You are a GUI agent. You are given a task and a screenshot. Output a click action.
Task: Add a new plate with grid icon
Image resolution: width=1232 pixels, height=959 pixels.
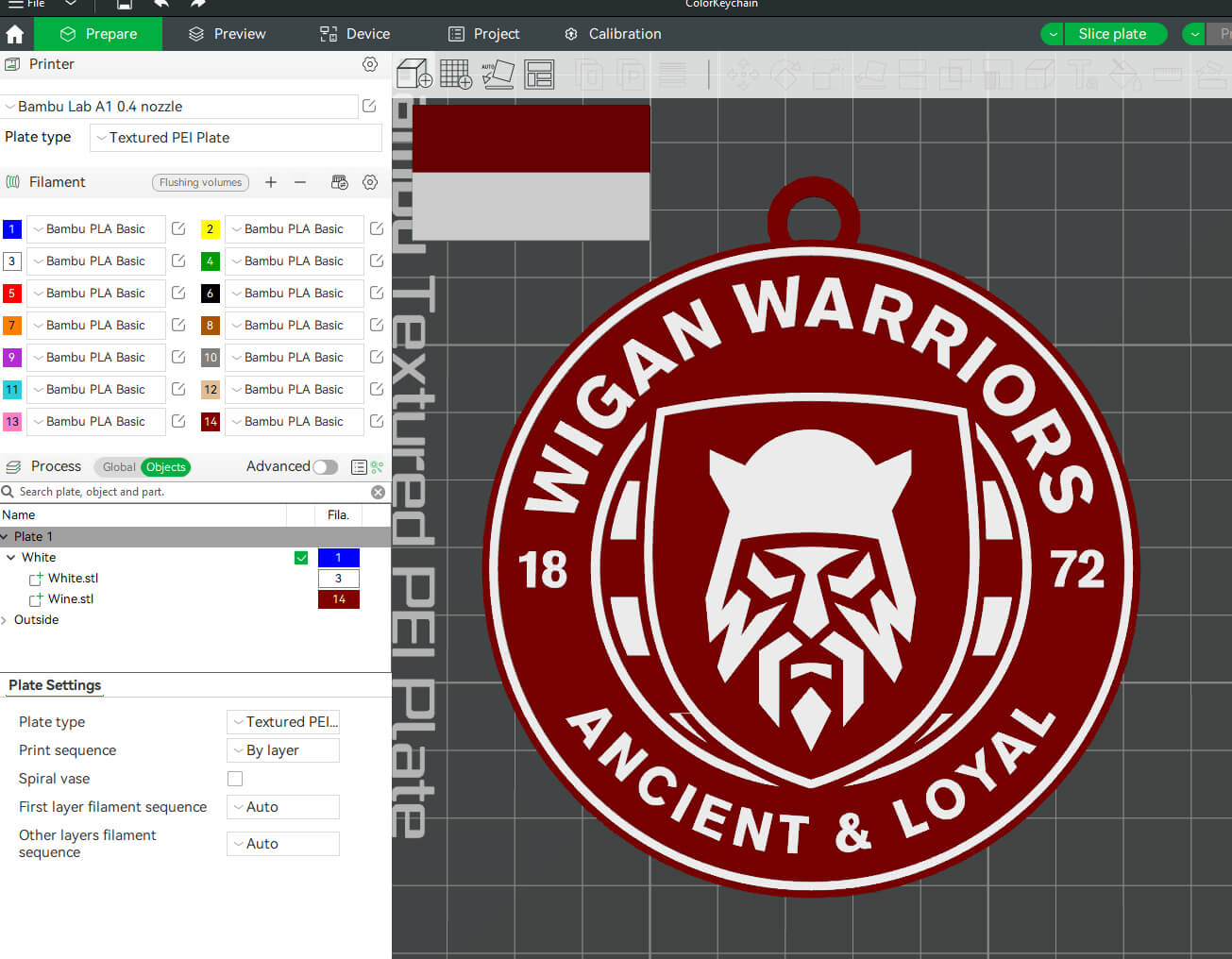tap(456, 74)
